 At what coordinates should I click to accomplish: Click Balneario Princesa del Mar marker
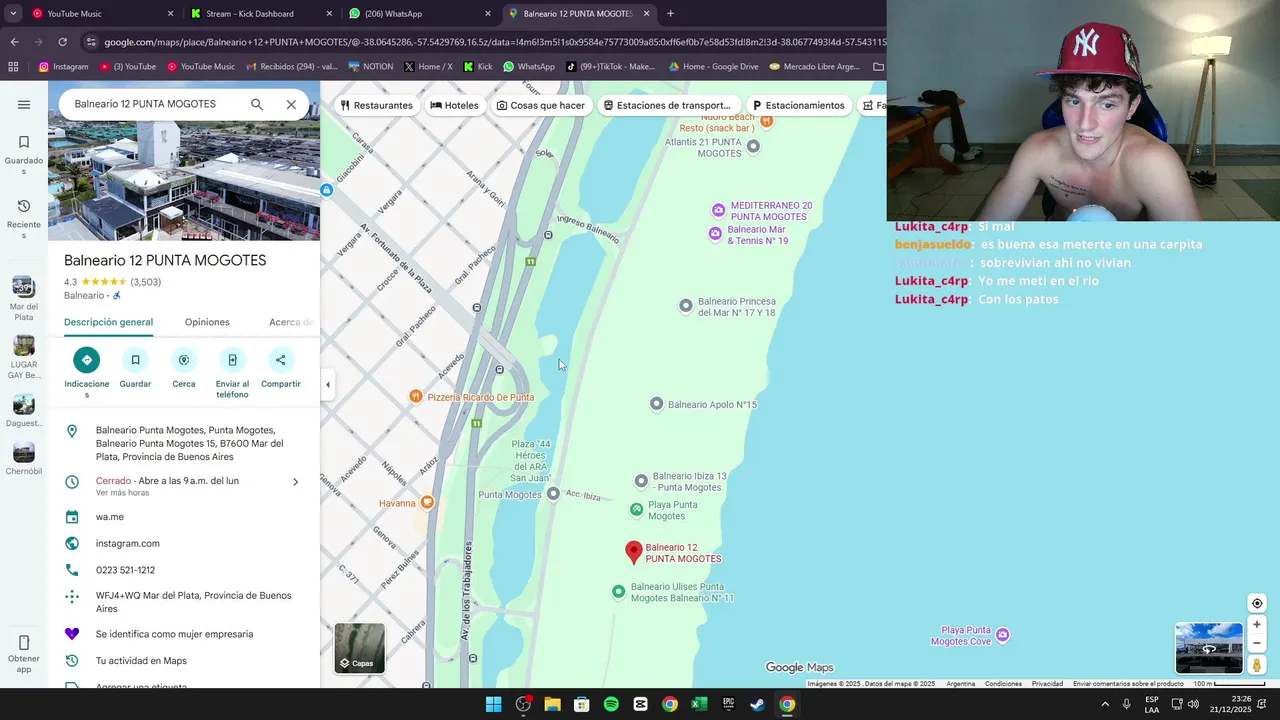pos(685,306)
